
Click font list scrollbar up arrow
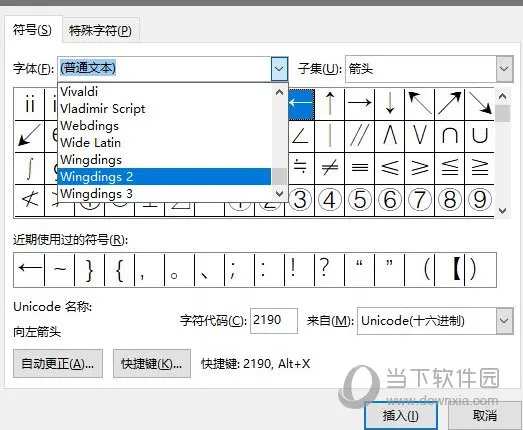280,92
